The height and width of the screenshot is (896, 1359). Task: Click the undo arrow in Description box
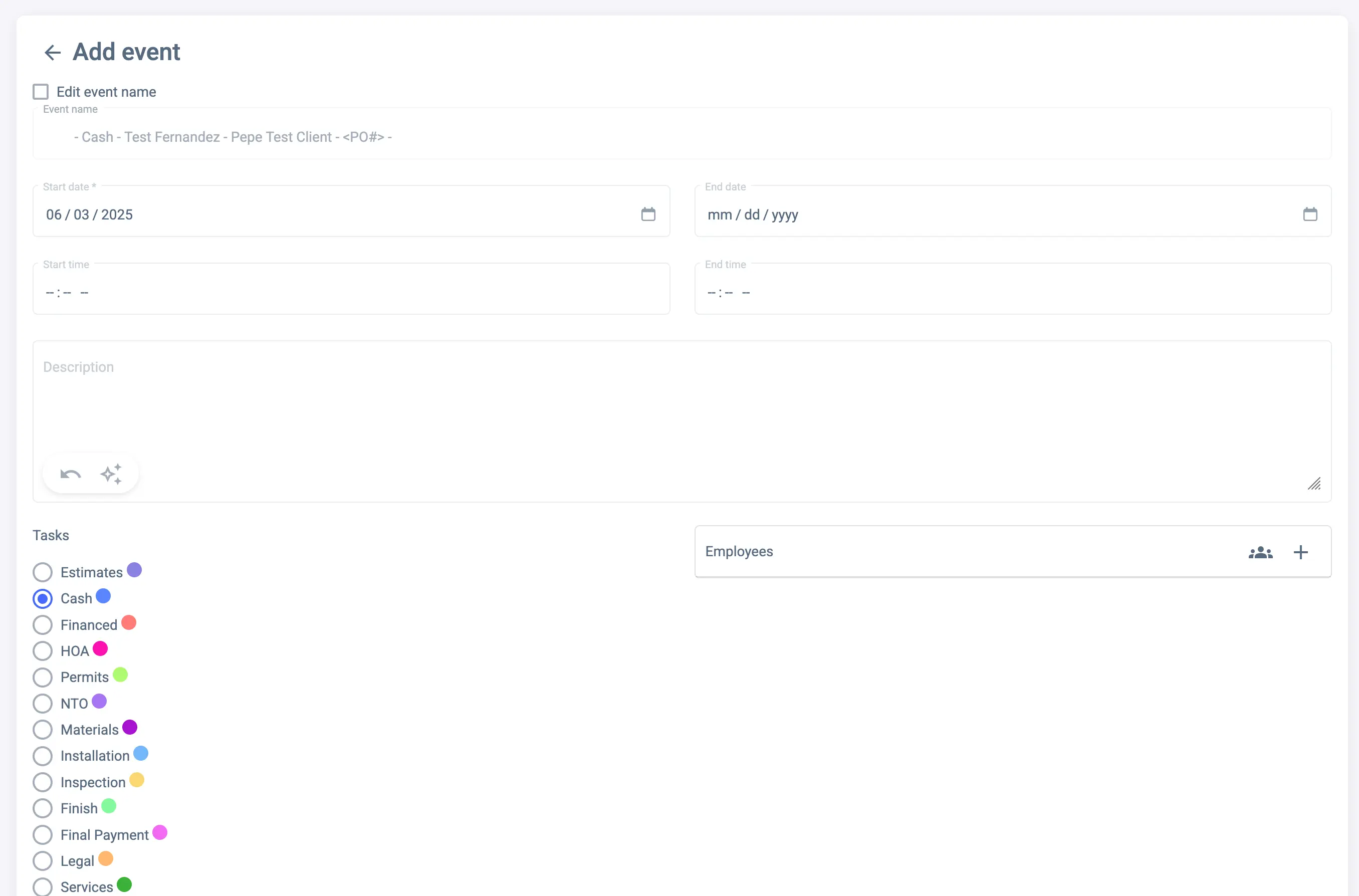(x=70, y=474)
